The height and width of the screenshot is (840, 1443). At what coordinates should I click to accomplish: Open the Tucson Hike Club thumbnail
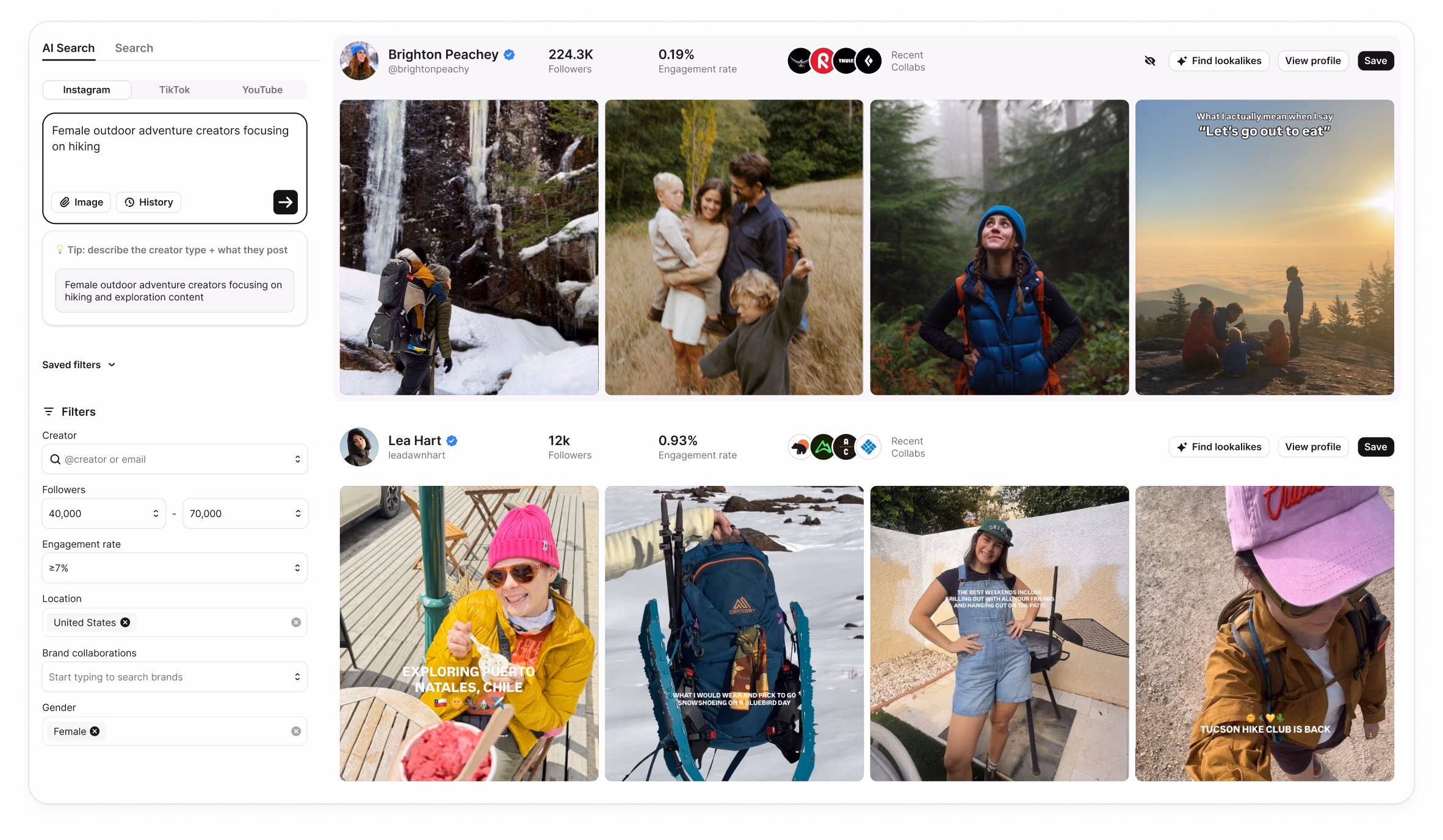point(1264,633)
